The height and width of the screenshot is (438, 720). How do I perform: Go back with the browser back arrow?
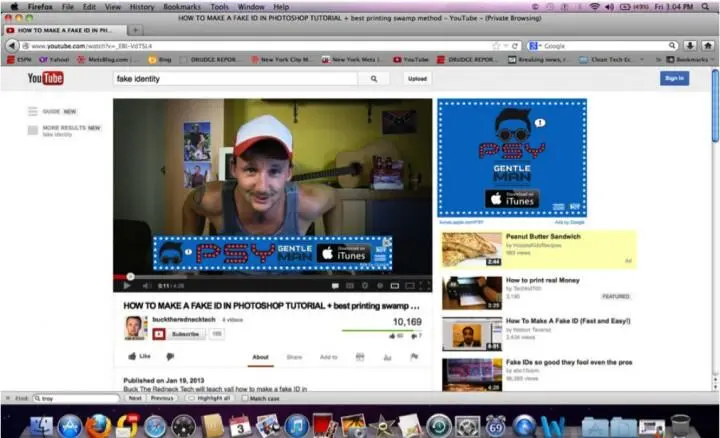pyautogui.click(x=12, y=45)
